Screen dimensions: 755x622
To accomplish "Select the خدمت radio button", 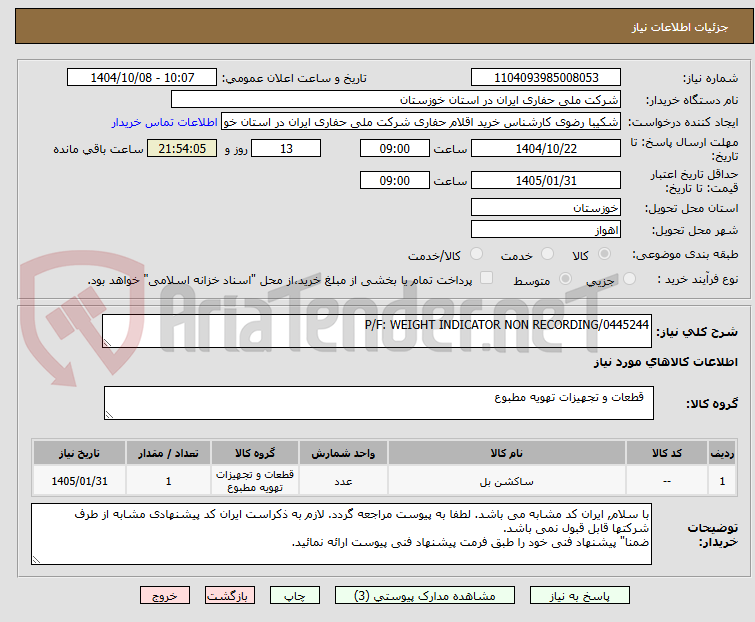I will click(x=547, y=254).
